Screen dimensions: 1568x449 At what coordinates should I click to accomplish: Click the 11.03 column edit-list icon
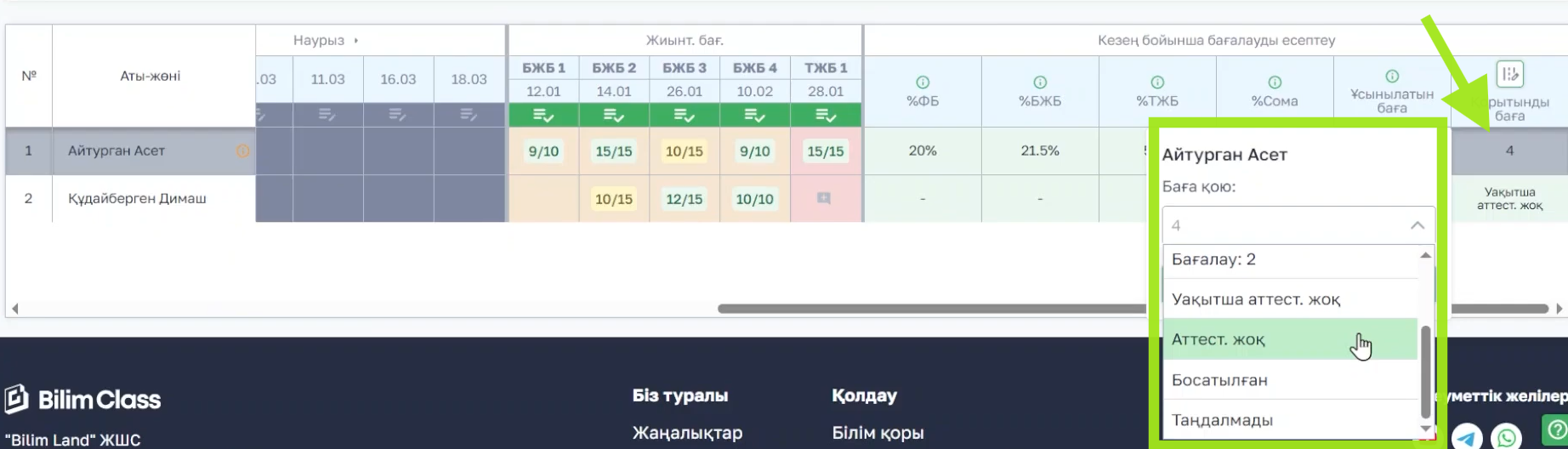click(327, 115)
